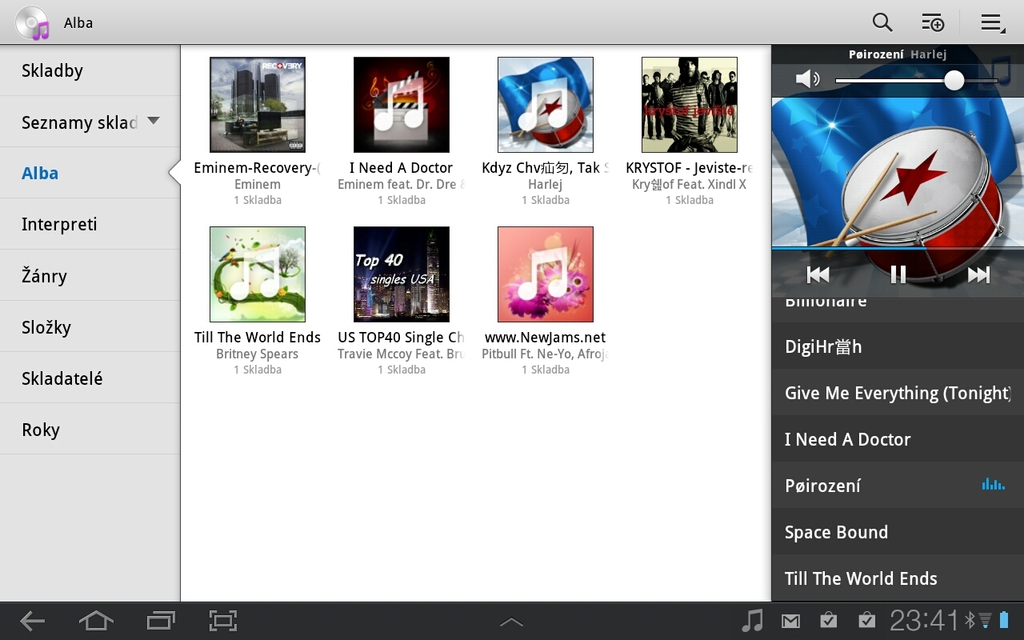Image resolution: width=1024 pixels, height=640 pixels.
Task: Open the music playback status bar icon
Action: (751, 620)
